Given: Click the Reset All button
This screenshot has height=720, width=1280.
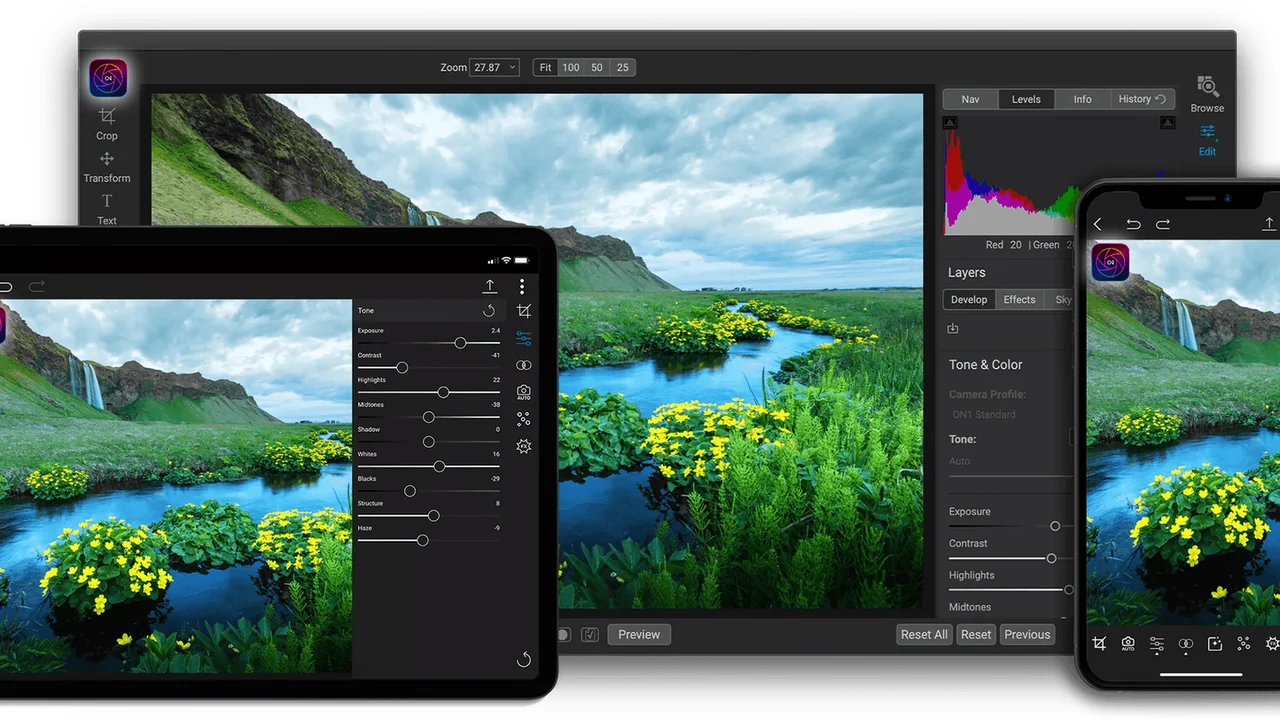Looking at the screenshot, I should click(924, 634).
